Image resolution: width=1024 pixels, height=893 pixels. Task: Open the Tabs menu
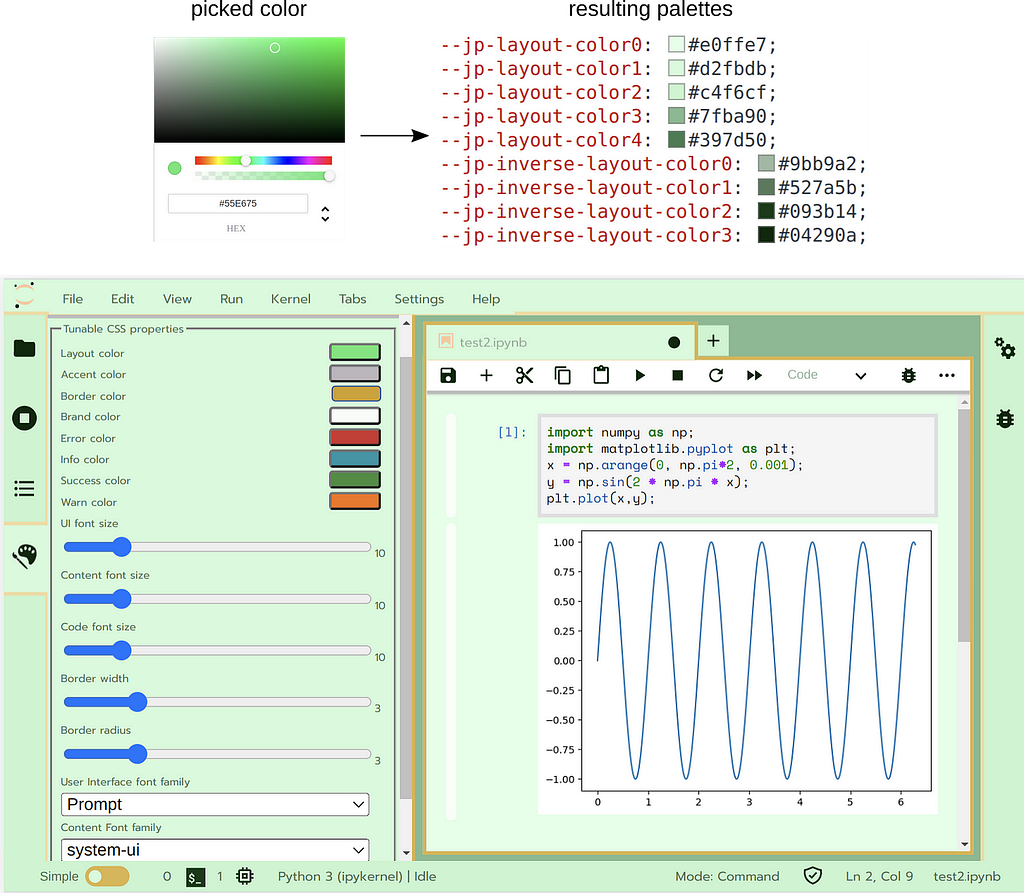click(352, 299)
